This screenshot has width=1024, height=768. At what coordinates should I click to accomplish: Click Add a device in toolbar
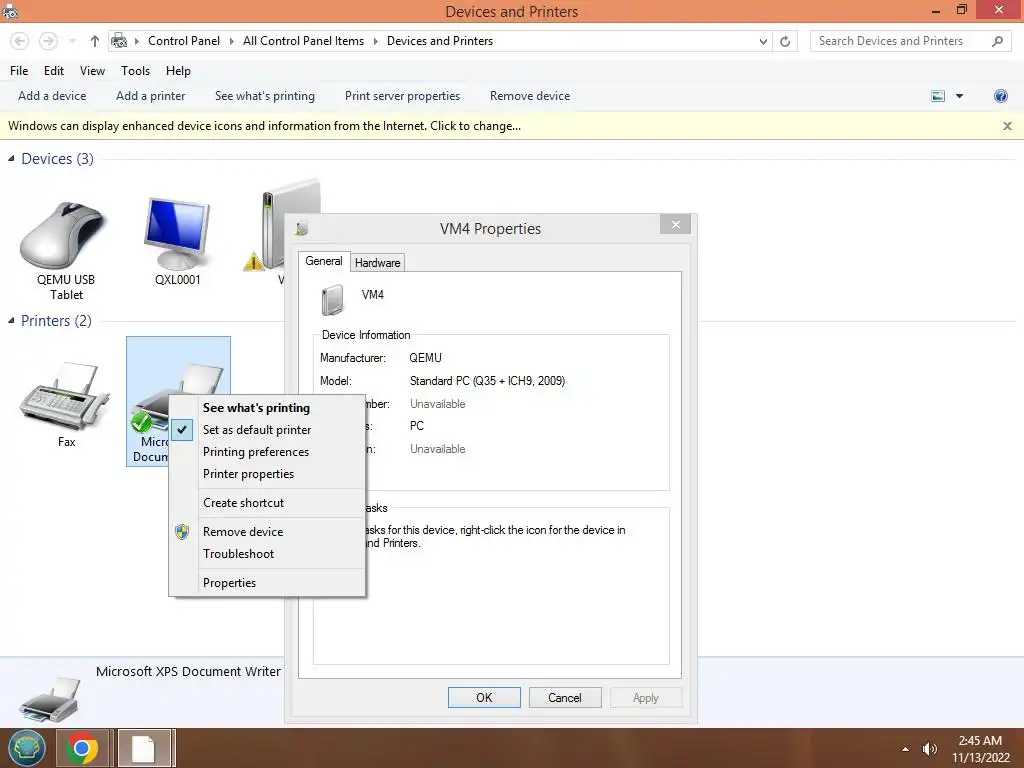tap(52, 96)
